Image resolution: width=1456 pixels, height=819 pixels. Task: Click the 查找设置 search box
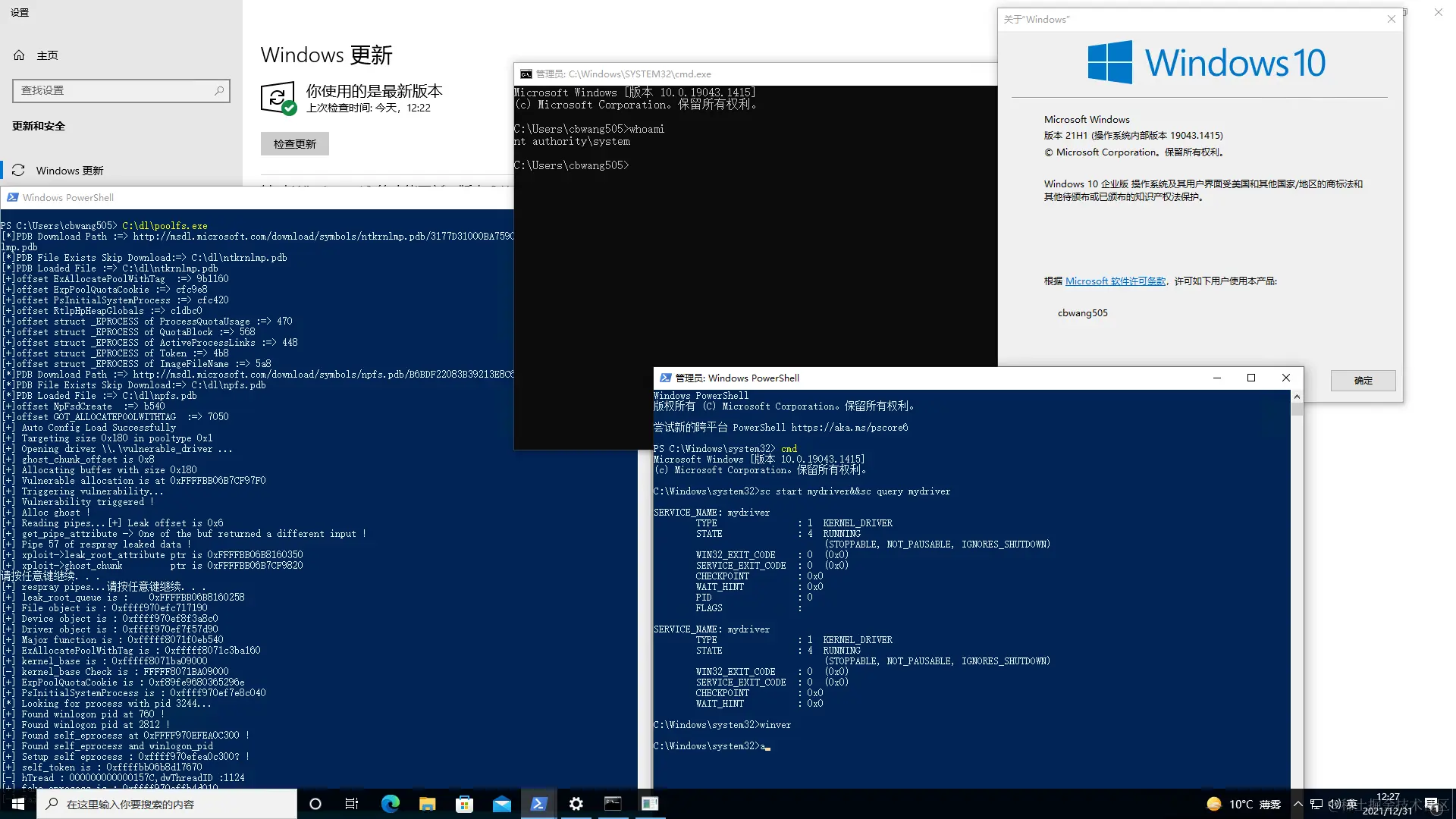click(x=121, y=91)
